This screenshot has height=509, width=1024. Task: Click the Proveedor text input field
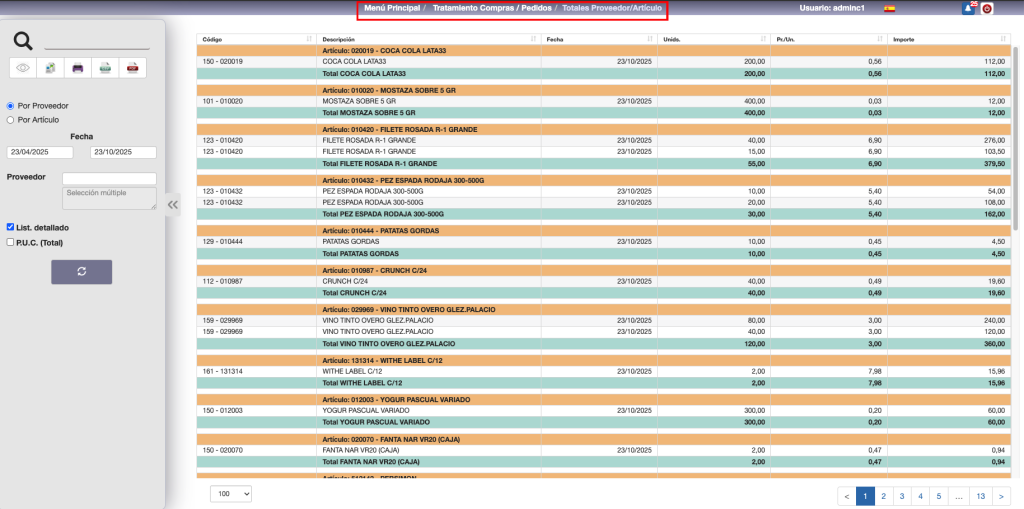(109, 178)
